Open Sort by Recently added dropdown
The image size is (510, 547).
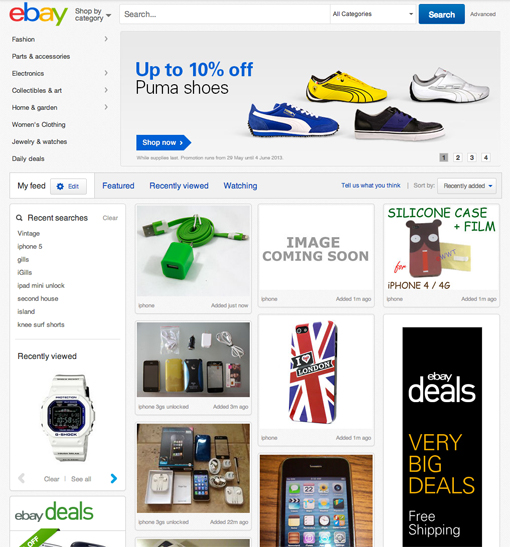click(x=467, y=186)
